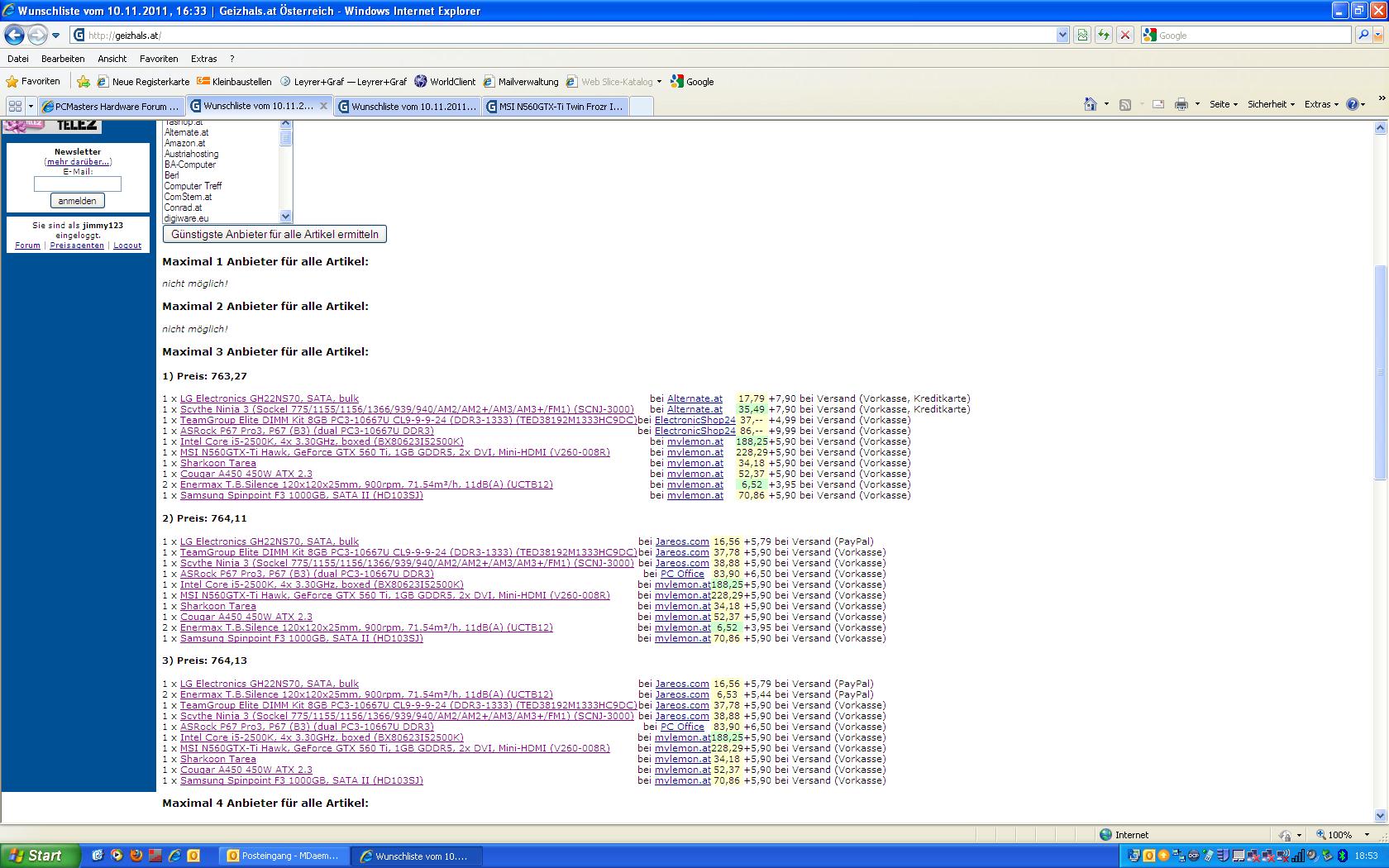Expand the print options dropdown arrow

coord(1196,105)
